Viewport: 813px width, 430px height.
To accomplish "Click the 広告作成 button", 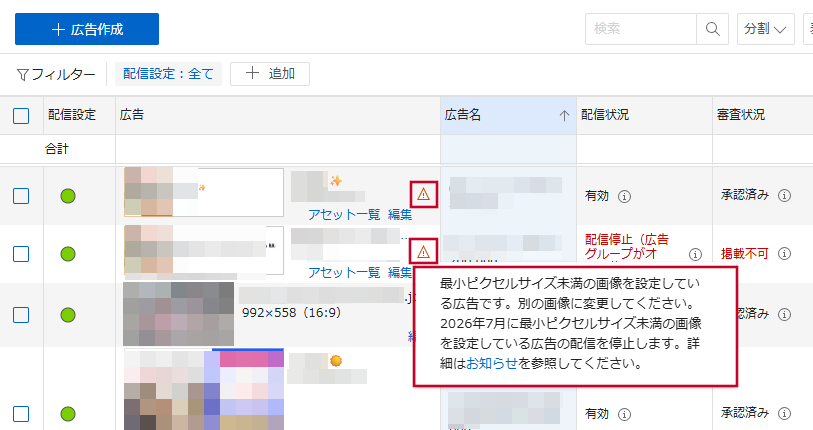I will [x=87, y=29].
